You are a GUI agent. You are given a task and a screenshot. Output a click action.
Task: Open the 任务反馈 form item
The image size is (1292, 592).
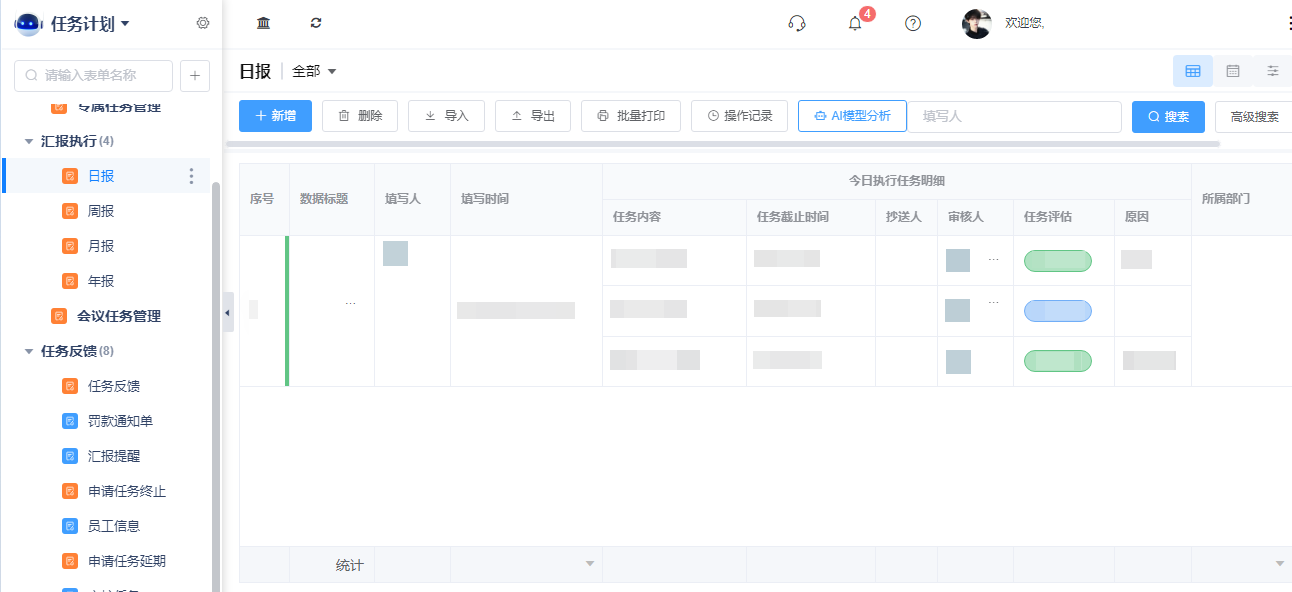tap(114, 386)
